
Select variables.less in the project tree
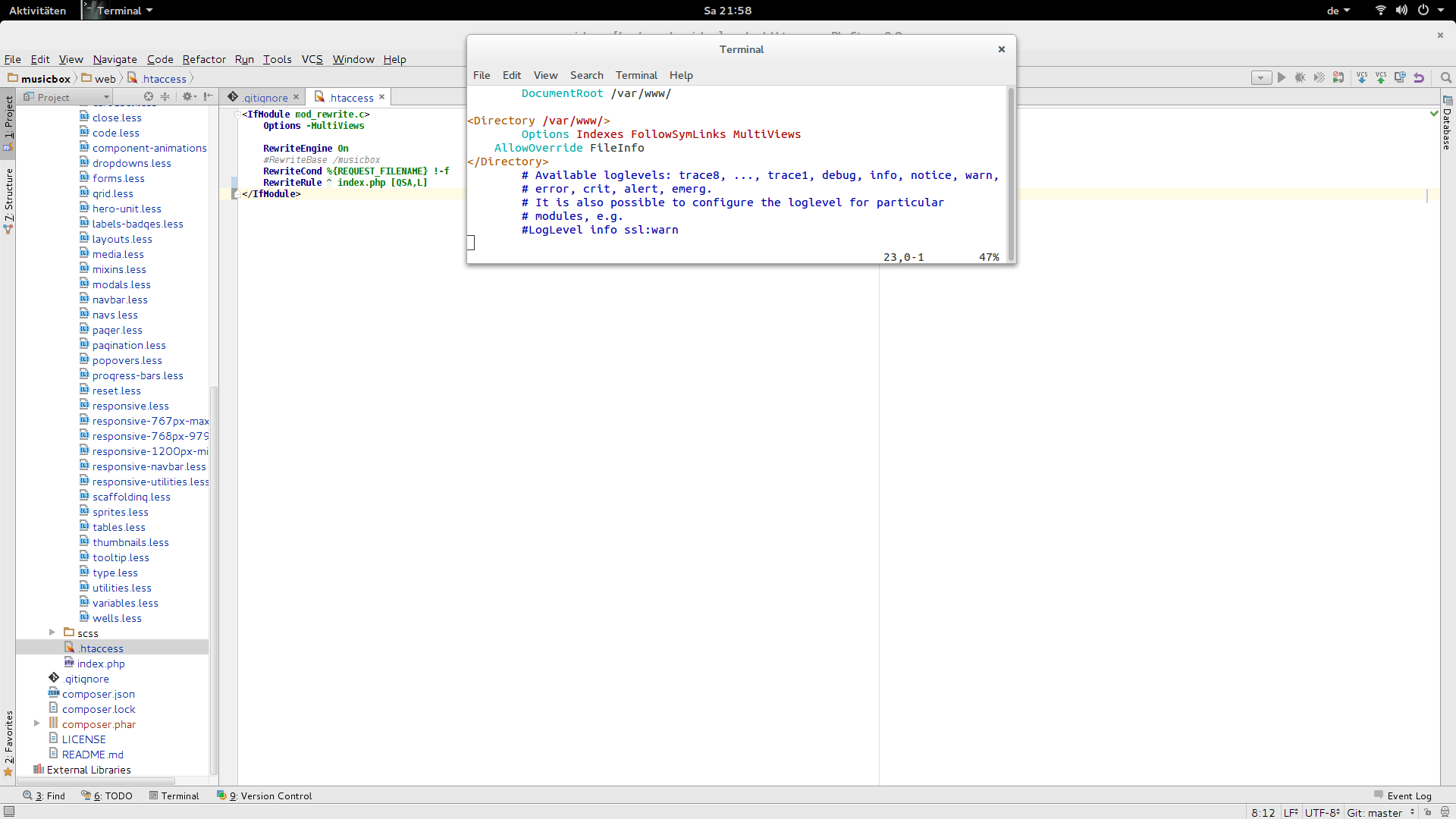point(125,603)
